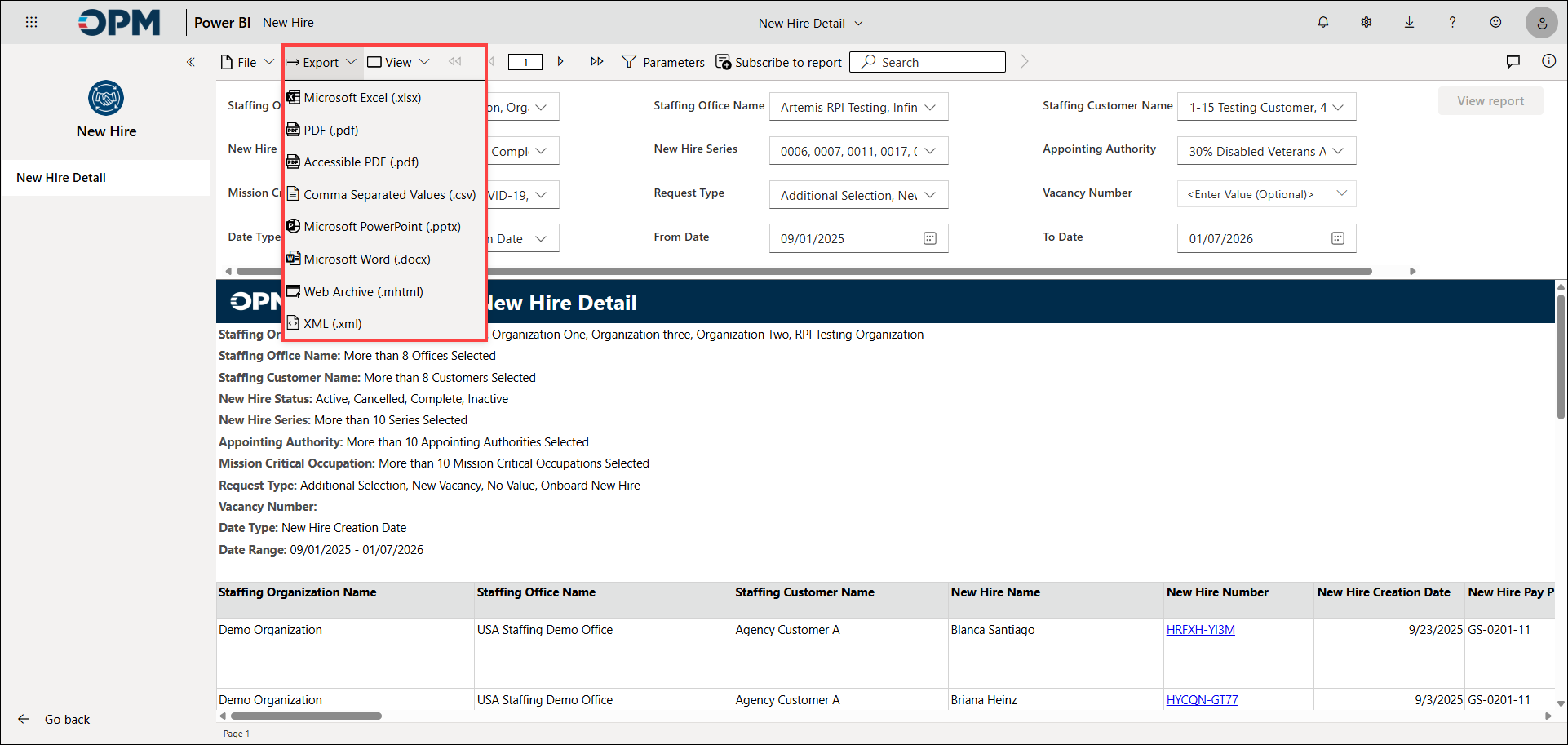Viewport: 1568px width, 745px height.
Task: Expand Request Type dropdown
Action: [930, 195]
